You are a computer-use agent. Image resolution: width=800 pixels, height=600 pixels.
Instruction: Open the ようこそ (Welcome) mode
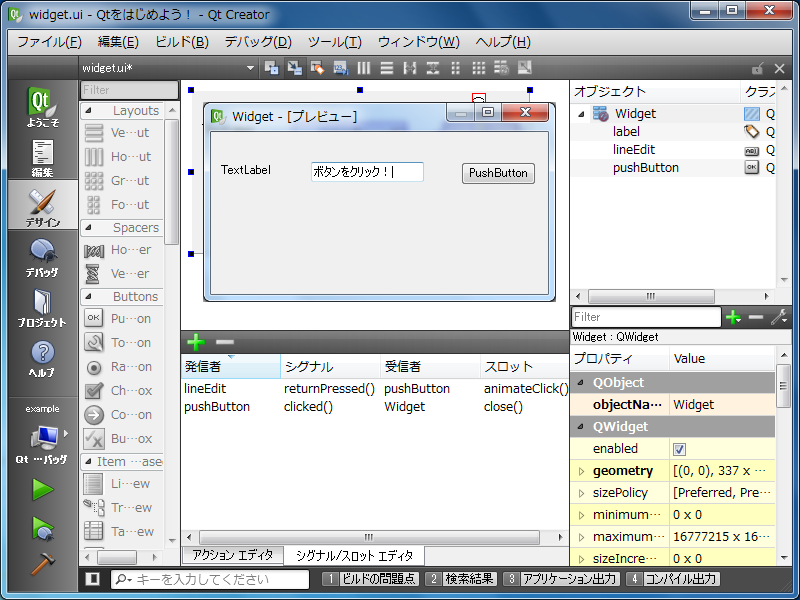click(x=42, y=108)
